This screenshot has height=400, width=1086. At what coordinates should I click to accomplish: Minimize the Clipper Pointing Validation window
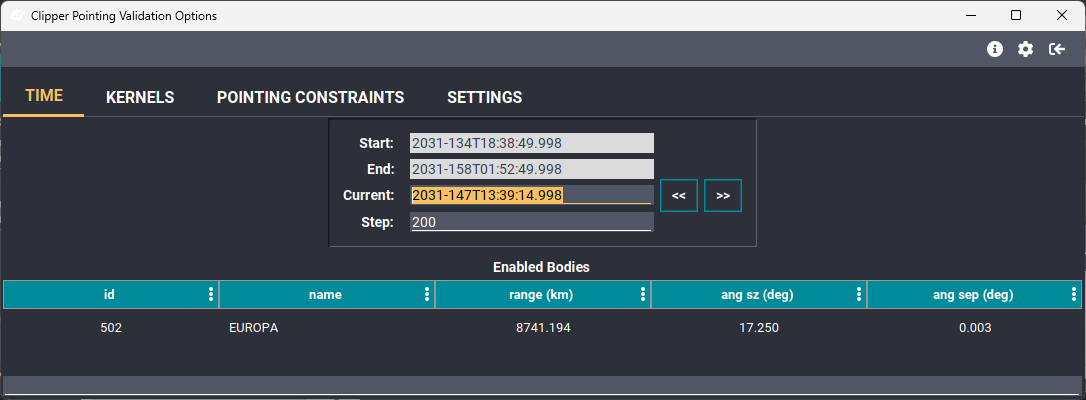tap(970, 15)
